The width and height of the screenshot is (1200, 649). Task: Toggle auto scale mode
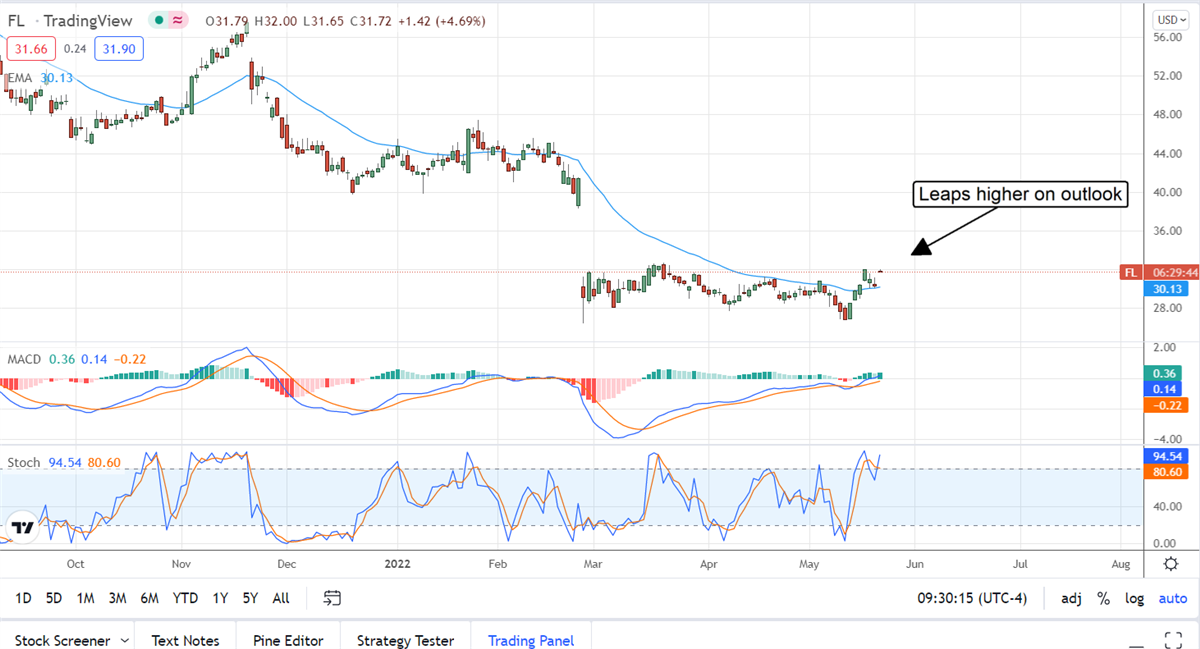[x=1172, y=598]
